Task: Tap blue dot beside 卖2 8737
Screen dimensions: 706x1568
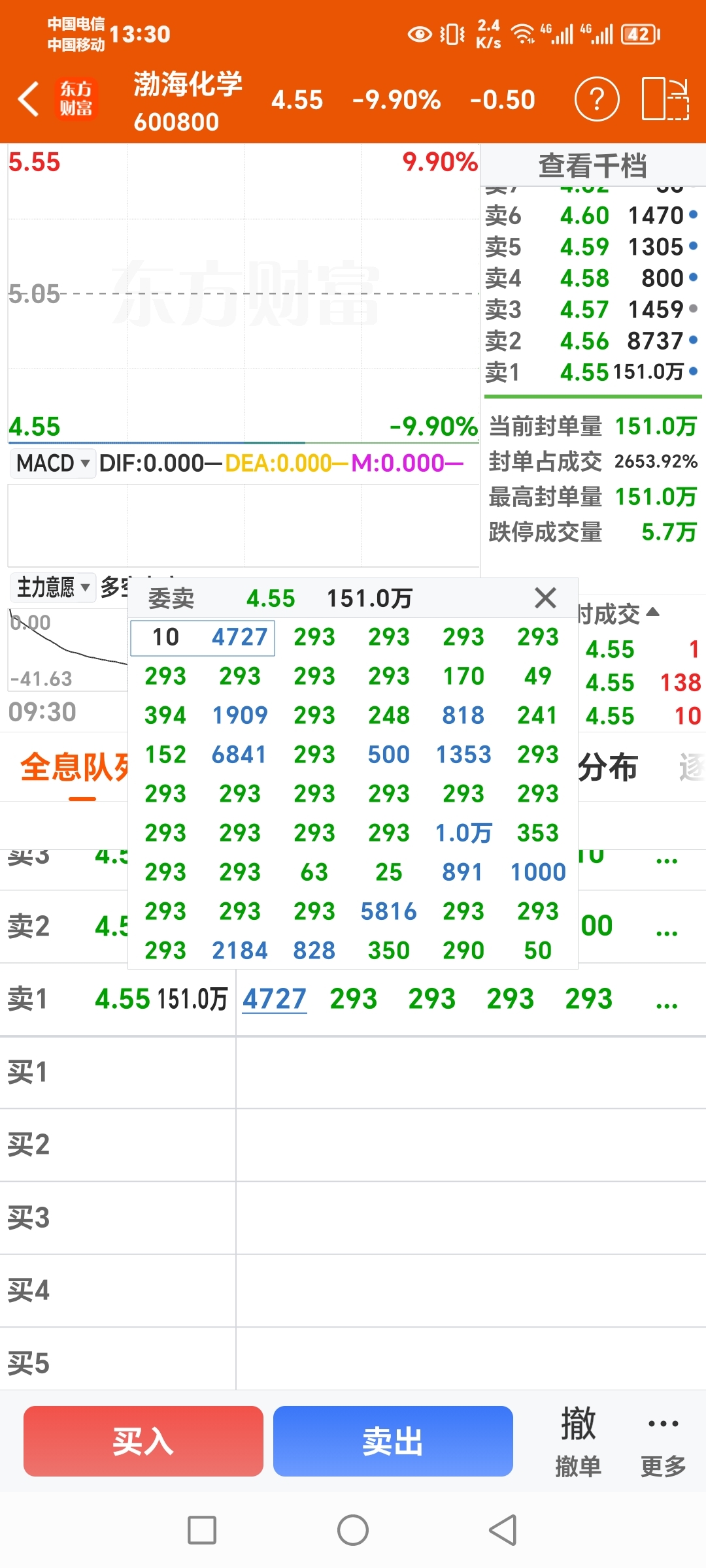Action: pos(694,340)
